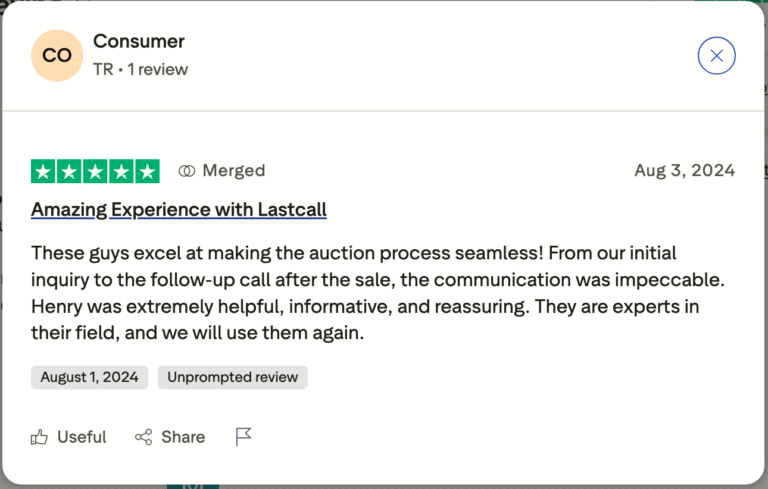768x489 pixels.
Task: Click the Merged overlapping-circles icon
Action: pyautogui.click(x=186, y=171)
